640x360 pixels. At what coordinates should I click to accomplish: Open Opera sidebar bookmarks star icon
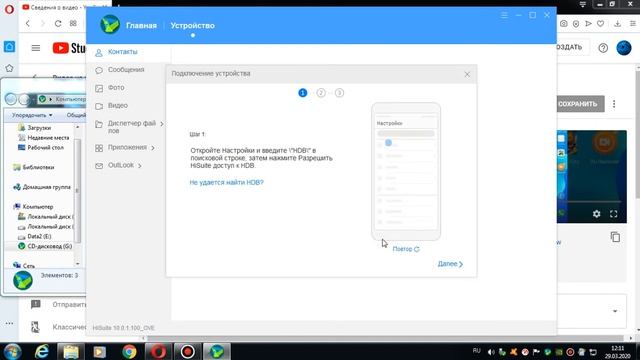tap(9, 68)
